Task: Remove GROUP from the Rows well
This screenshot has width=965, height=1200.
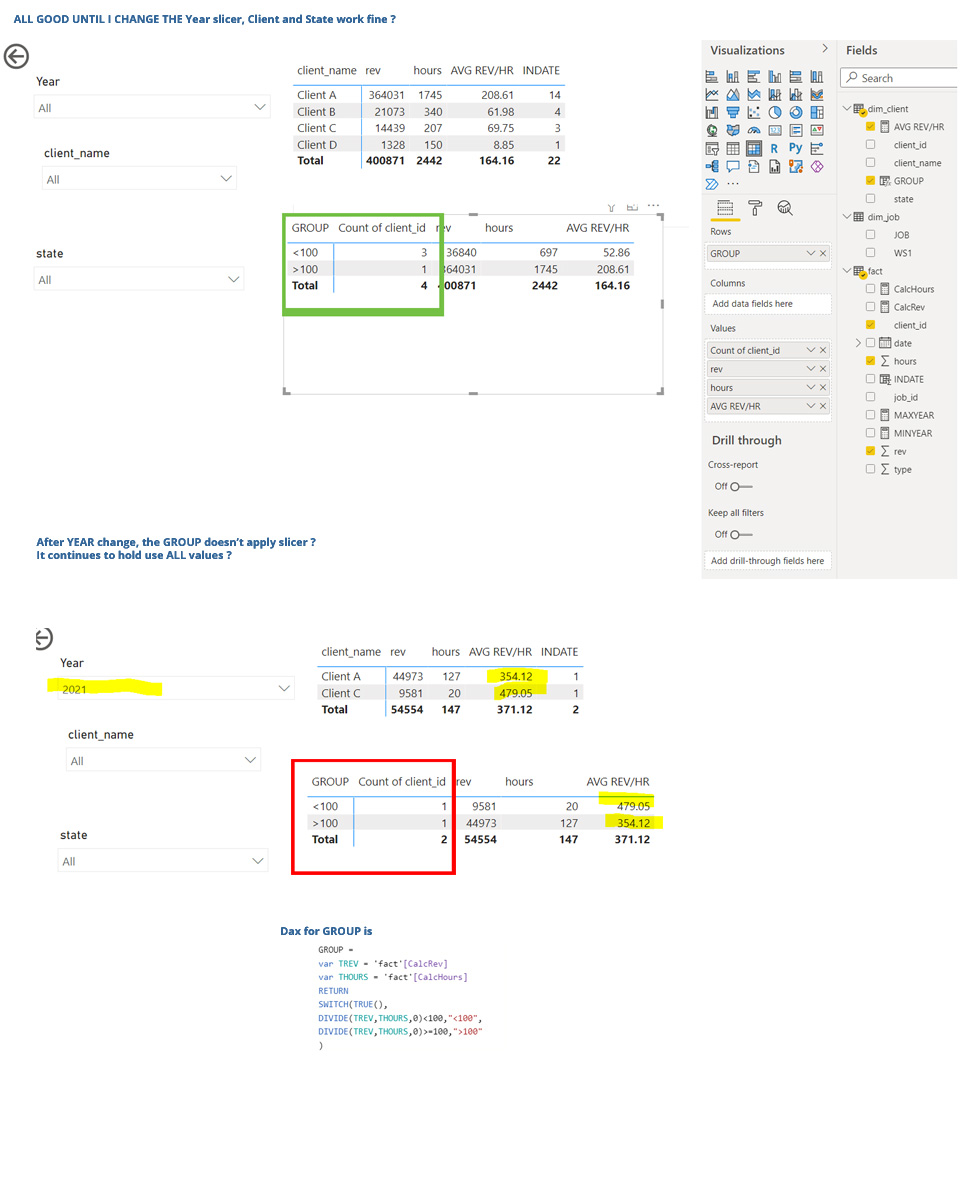Action: pos(824,254)
